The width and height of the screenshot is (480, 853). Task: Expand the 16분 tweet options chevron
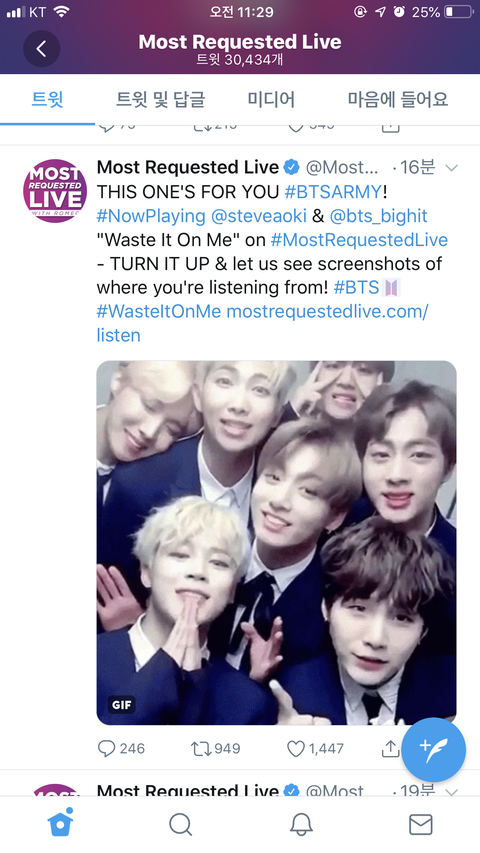[x=451, y=168]
